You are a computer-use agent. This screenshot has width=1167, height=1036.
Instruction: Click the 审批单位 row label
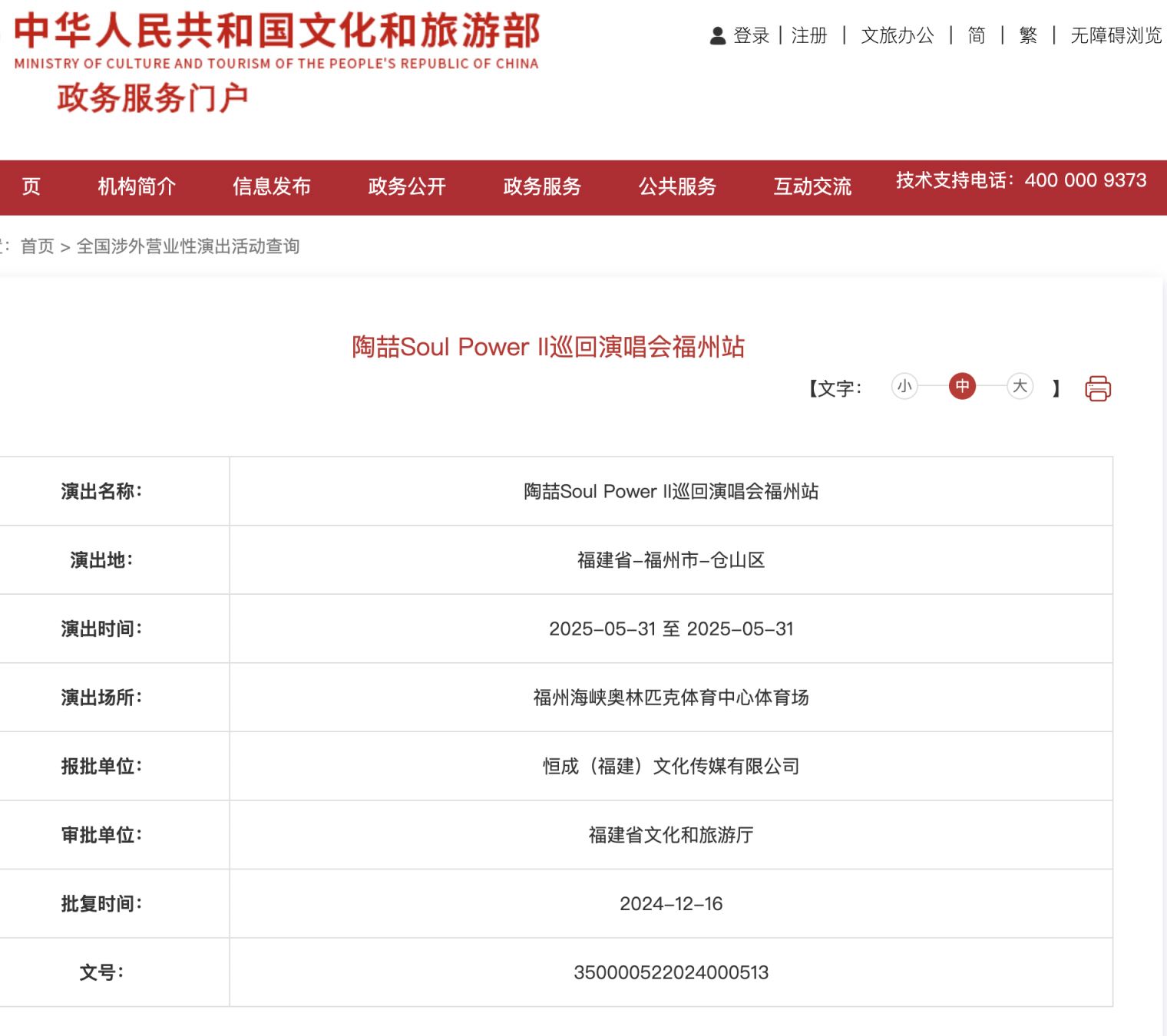coord(101,835)
